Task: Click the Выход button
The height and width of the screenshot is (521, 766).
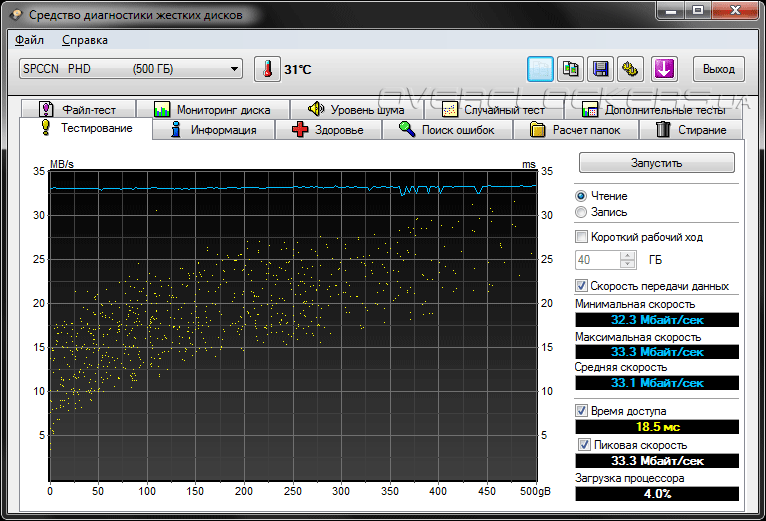Action: pos(718,69)
